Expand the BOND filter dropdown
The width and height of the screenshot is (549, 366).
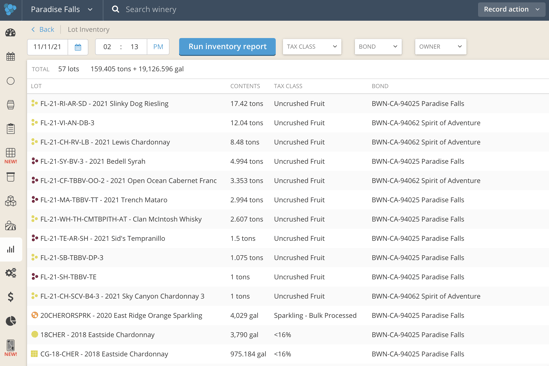tap(378, 47)
